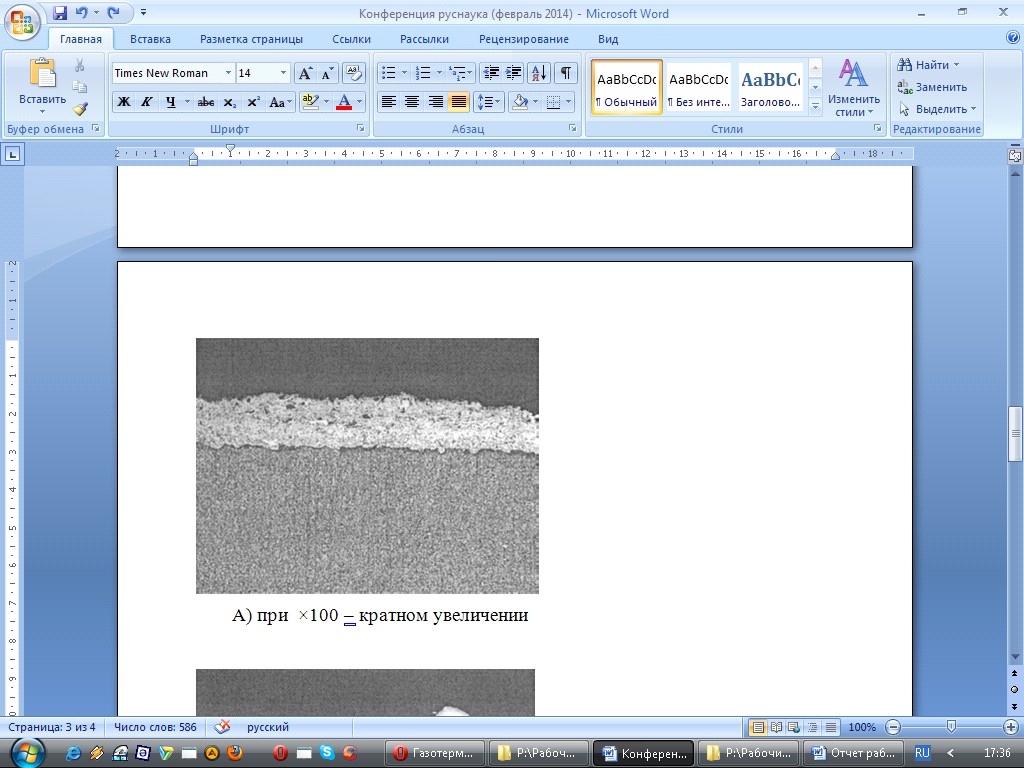This screenshot has height=768, width=1024.
Task: Toggle Justify alignment button
Action: (458, 102)
